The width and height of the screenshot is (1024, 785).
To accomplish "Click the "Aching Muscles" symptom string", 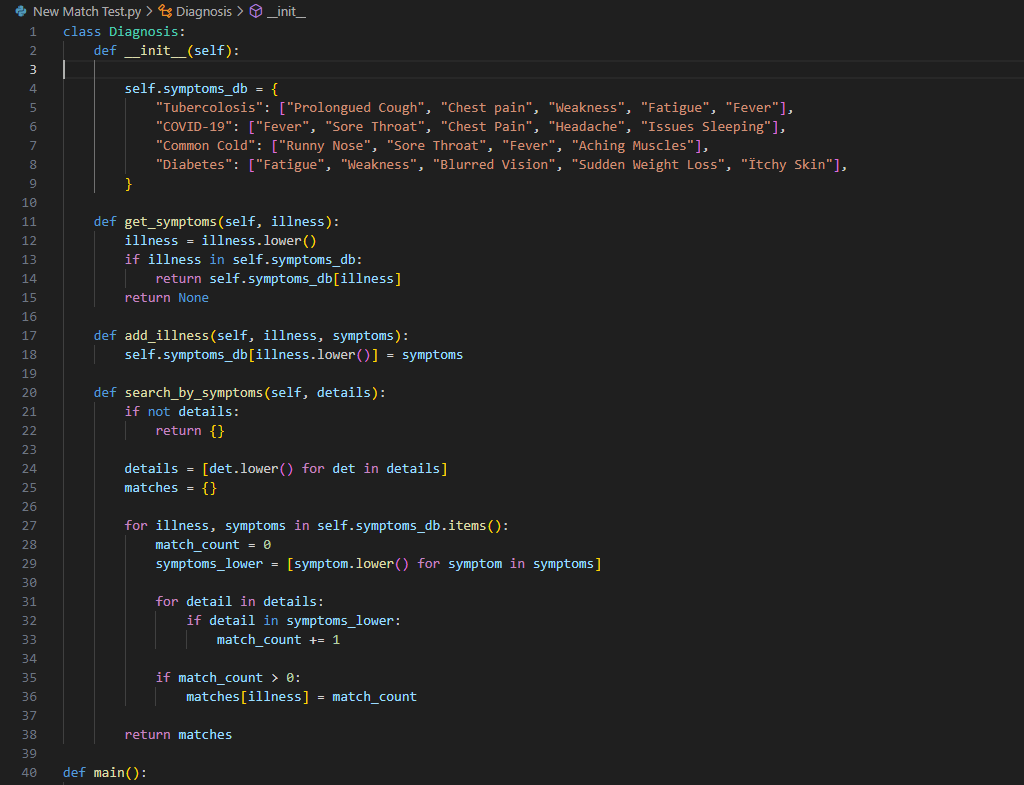I will 633,146.
